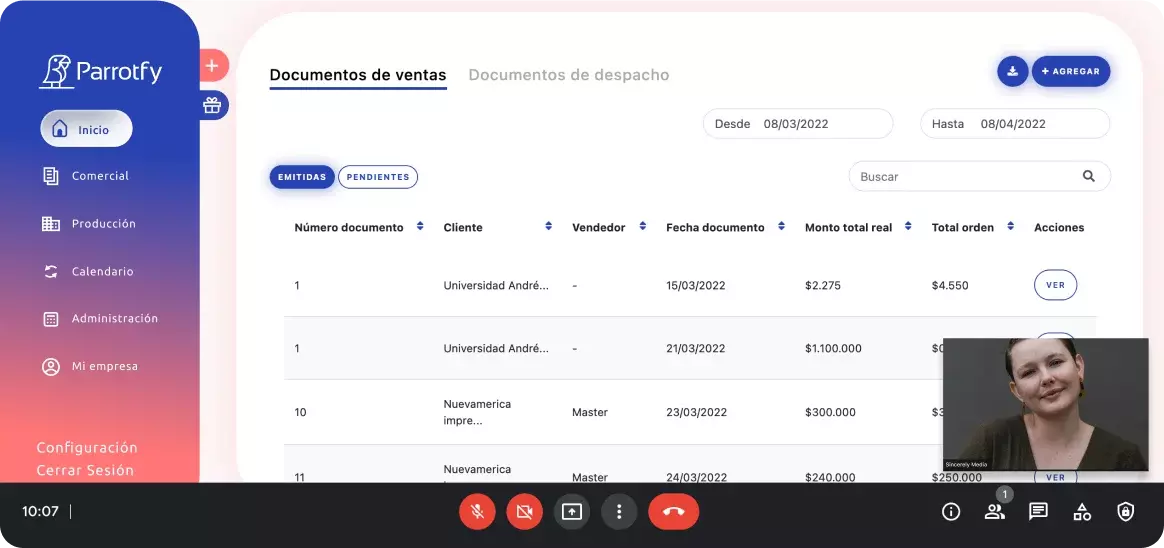Open the activities shapes icon
This screenshot has width=1164, height=548.
(1082, 512)
